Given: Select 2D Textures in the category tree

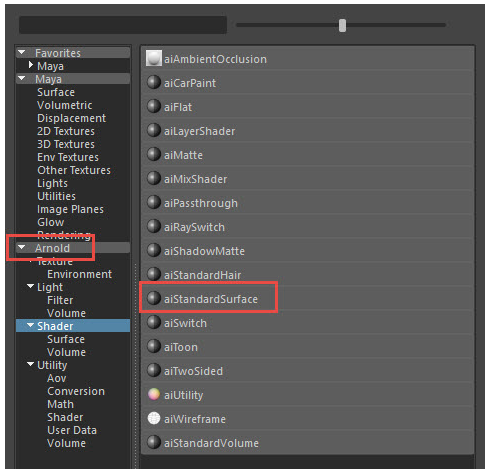Looking at the screenshot, I should click(66, 131).
